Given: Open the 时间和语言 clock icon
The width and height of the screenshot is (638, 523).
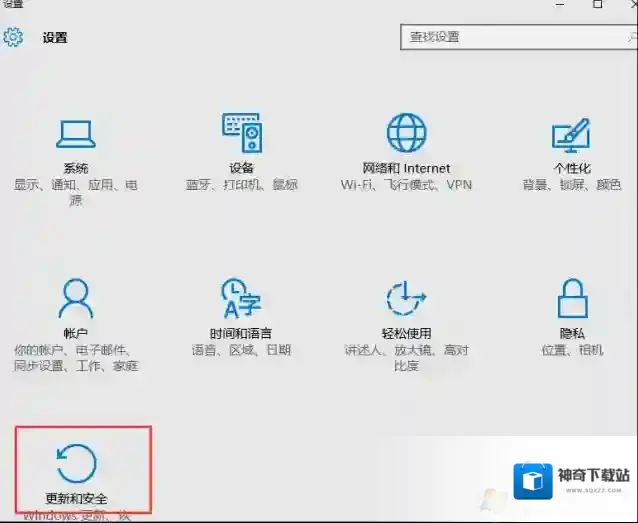Looking at the screenshot, I should (241, 298).
